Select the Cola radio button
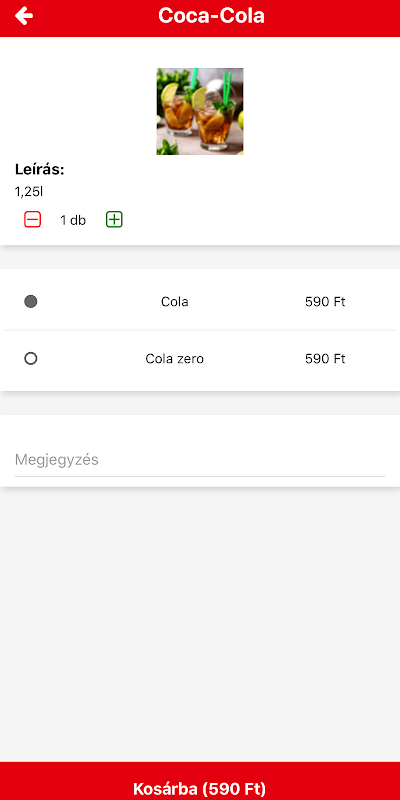The width and height of the screenshot is (400, 800). coord(31,302)
